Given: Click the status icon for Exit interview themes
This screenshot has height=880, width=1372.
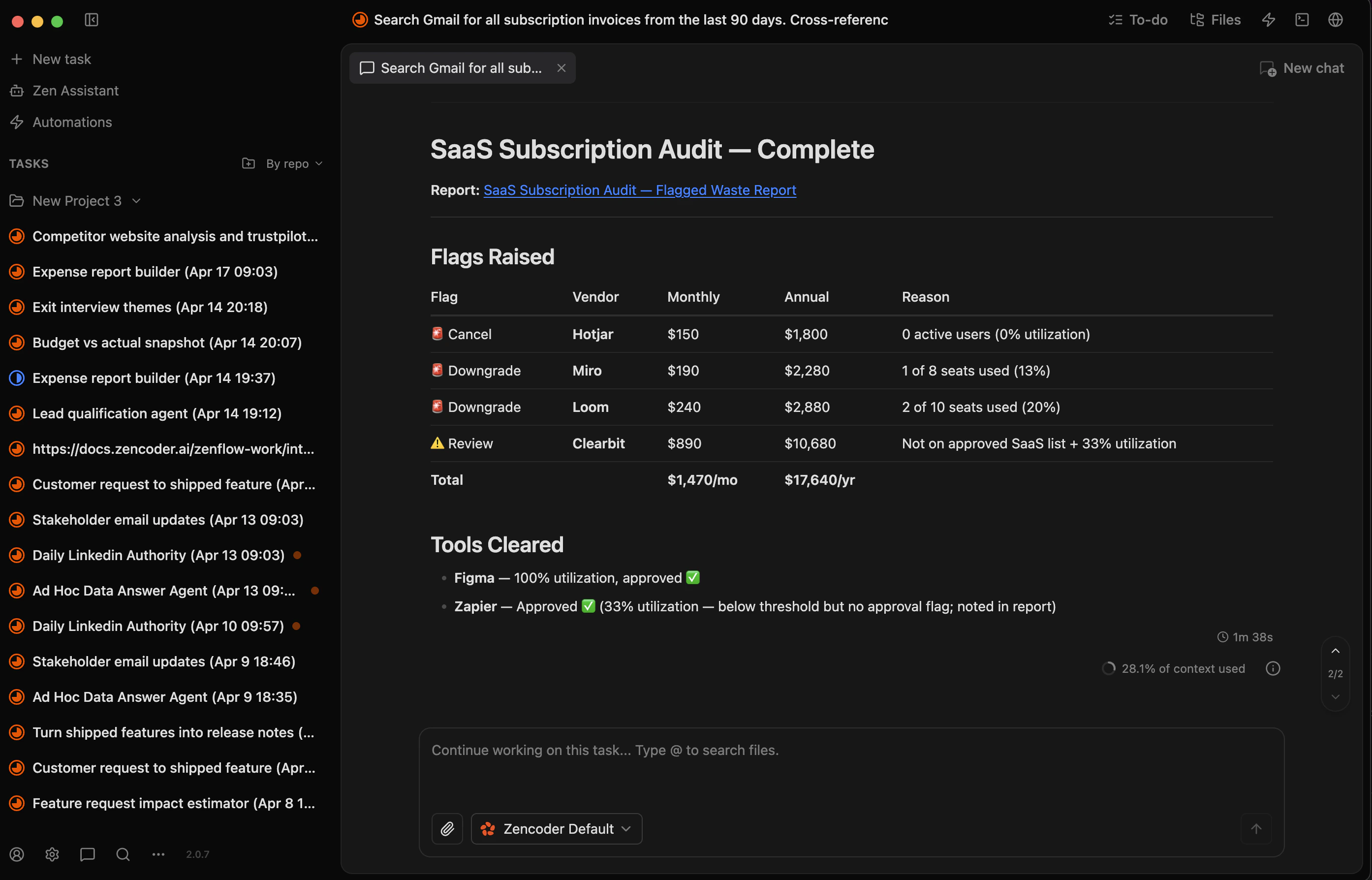Looking at the screenshot, I should tap(17, 307).
